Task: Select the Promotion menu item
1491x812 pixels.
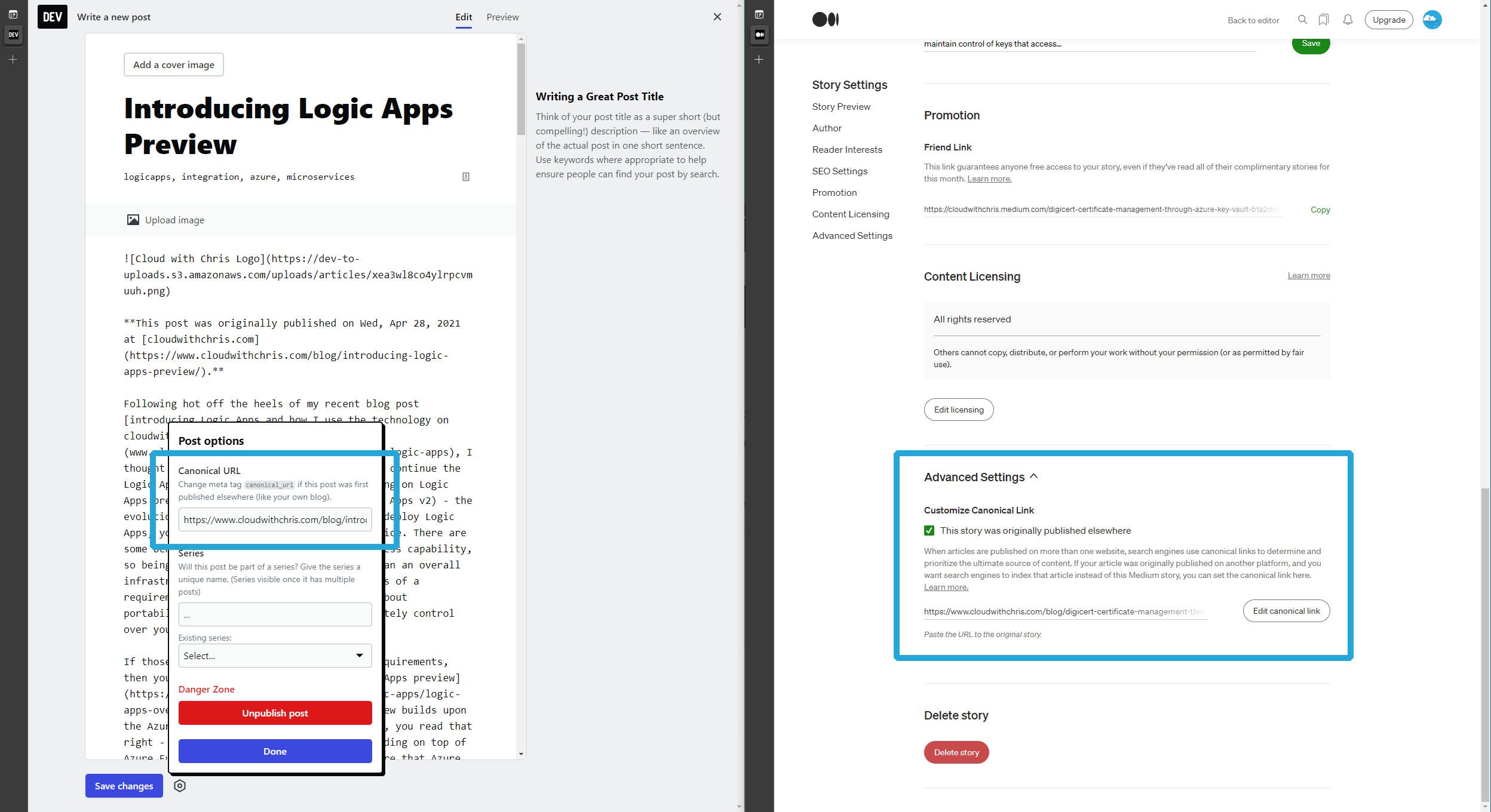Action: (x=834, y=192)
